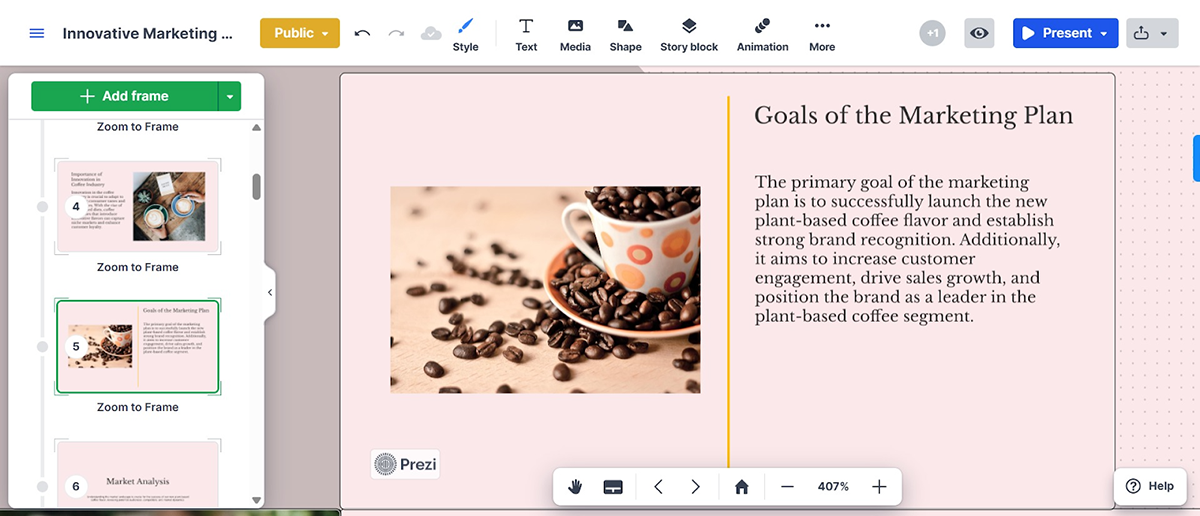1200x516 pixels.
Task: Select the hand pan tool
Action: 576,487
